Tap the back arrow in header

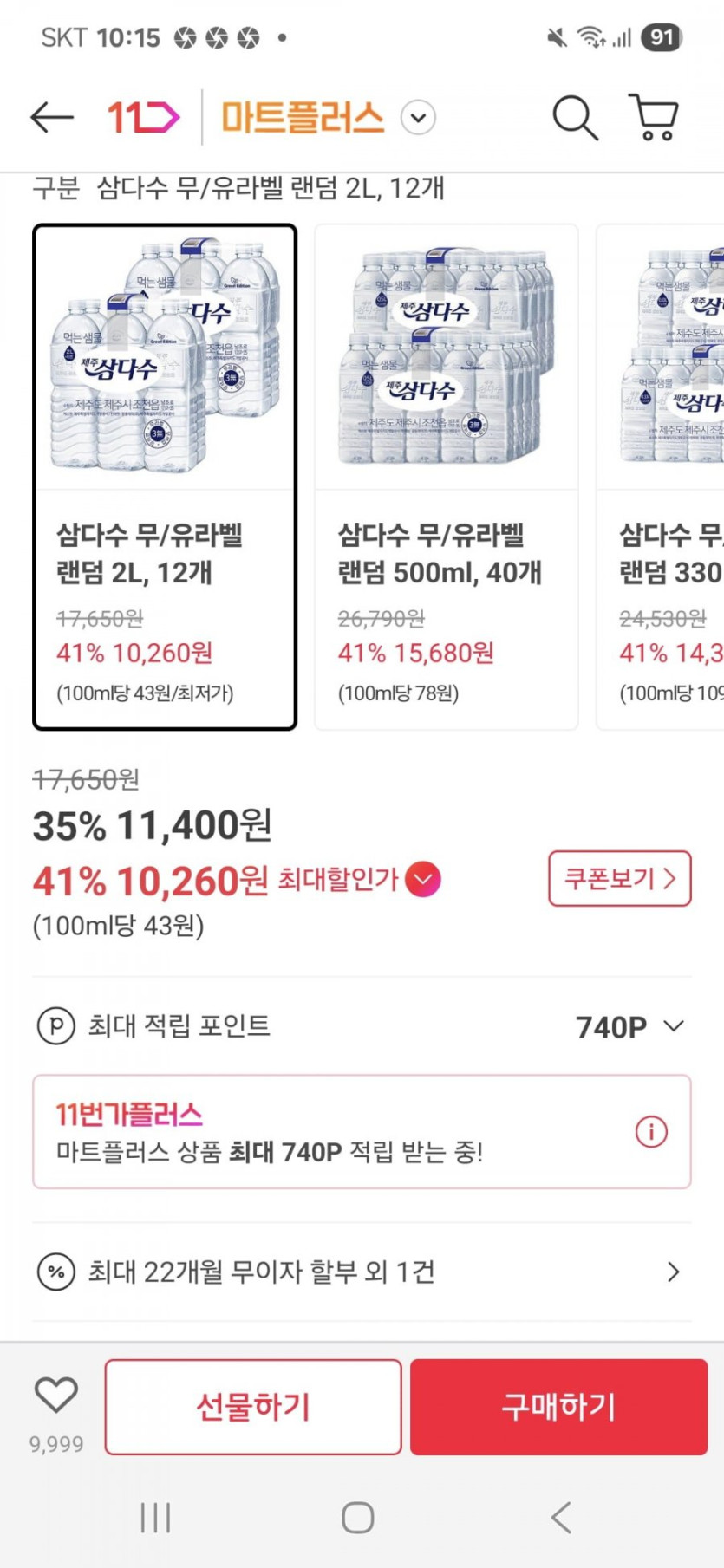pyautogui.click(x=51, y=118)
